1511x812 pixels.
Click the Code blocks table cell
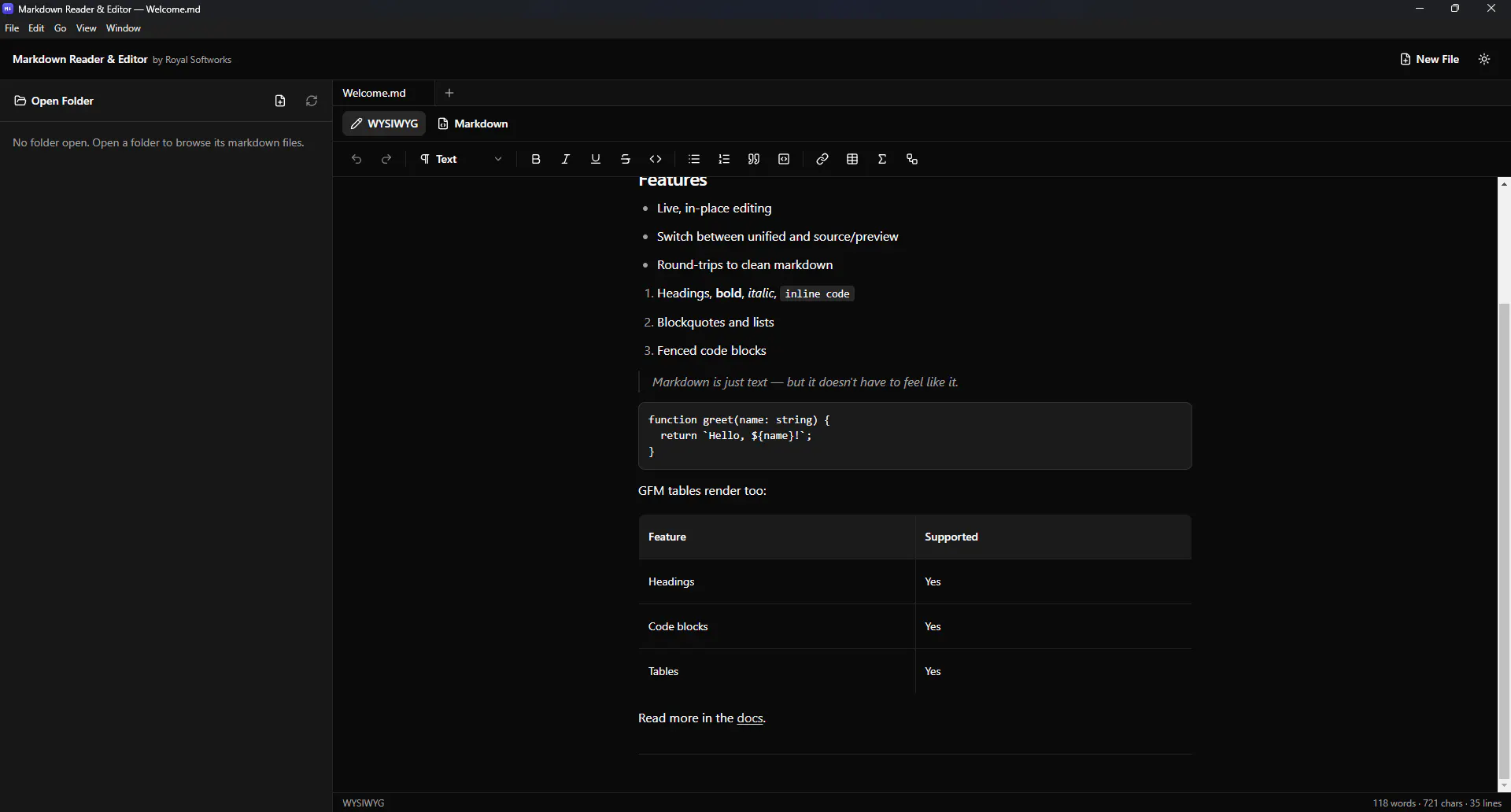click(x=777, y=627)
